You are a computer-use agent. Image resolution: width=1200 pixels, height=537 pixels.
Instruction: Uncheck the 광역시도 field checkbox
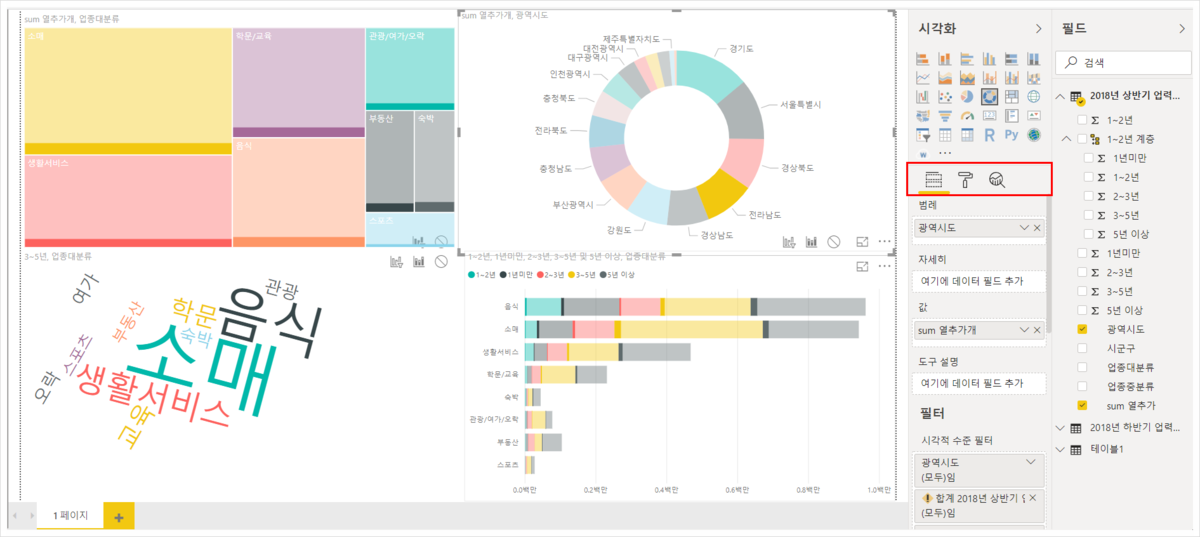tap(1082, 329)
